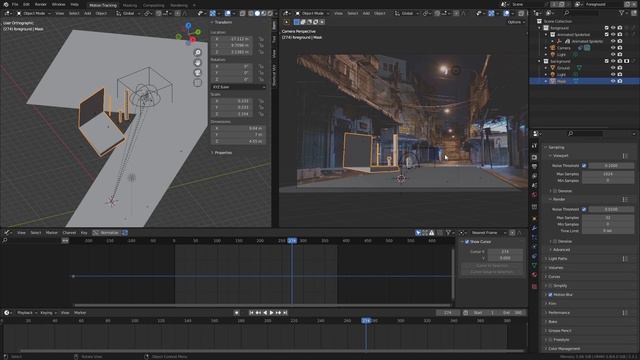
Task: Open the graph editor type icon
Action: pos(7,233)
